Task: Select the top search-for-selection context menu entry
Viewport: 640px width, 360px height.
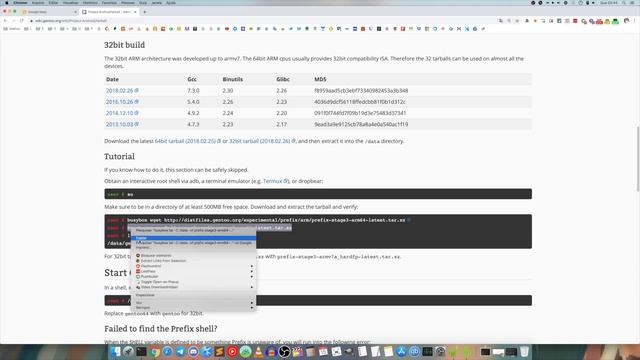Action: pos(193,230)
